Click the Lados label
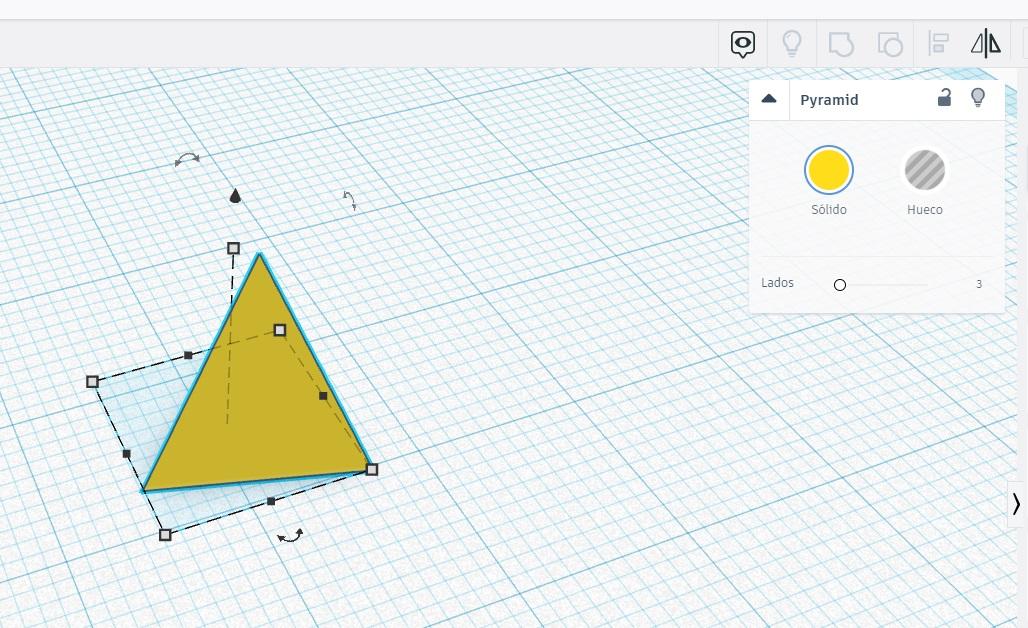 (x=778, y=283)
